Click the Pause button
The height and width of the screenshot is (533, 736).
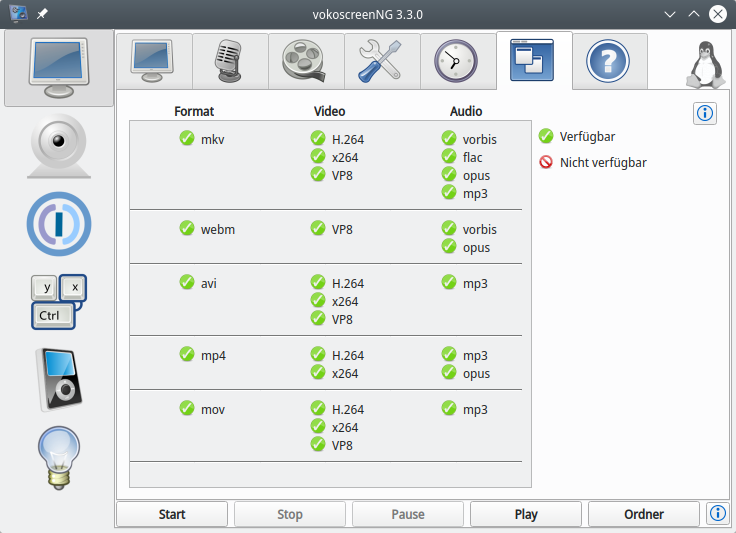[x=408, y=514]
